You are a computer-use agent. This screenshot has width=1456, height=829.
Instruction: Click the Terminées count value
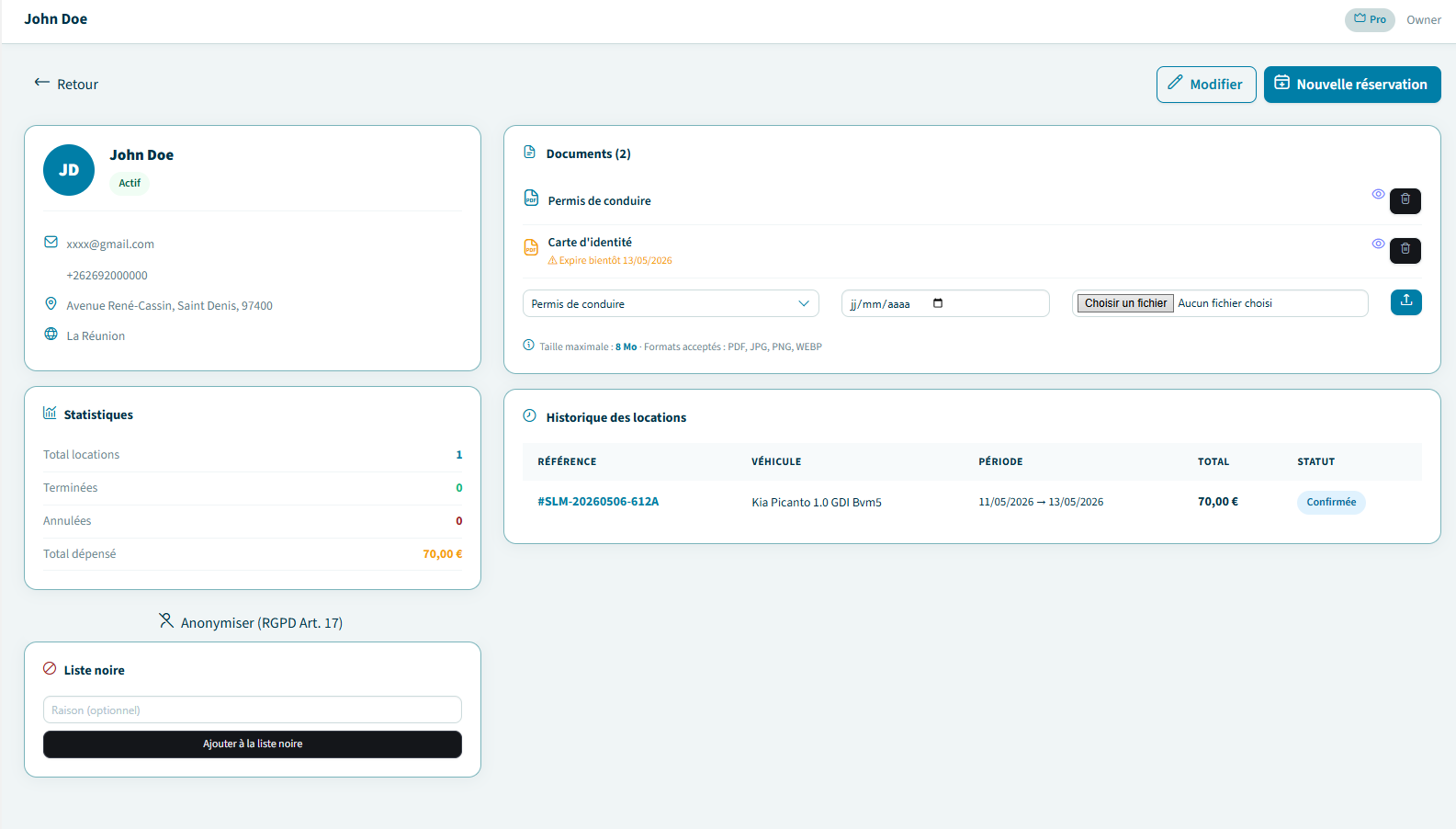[459, 488]
